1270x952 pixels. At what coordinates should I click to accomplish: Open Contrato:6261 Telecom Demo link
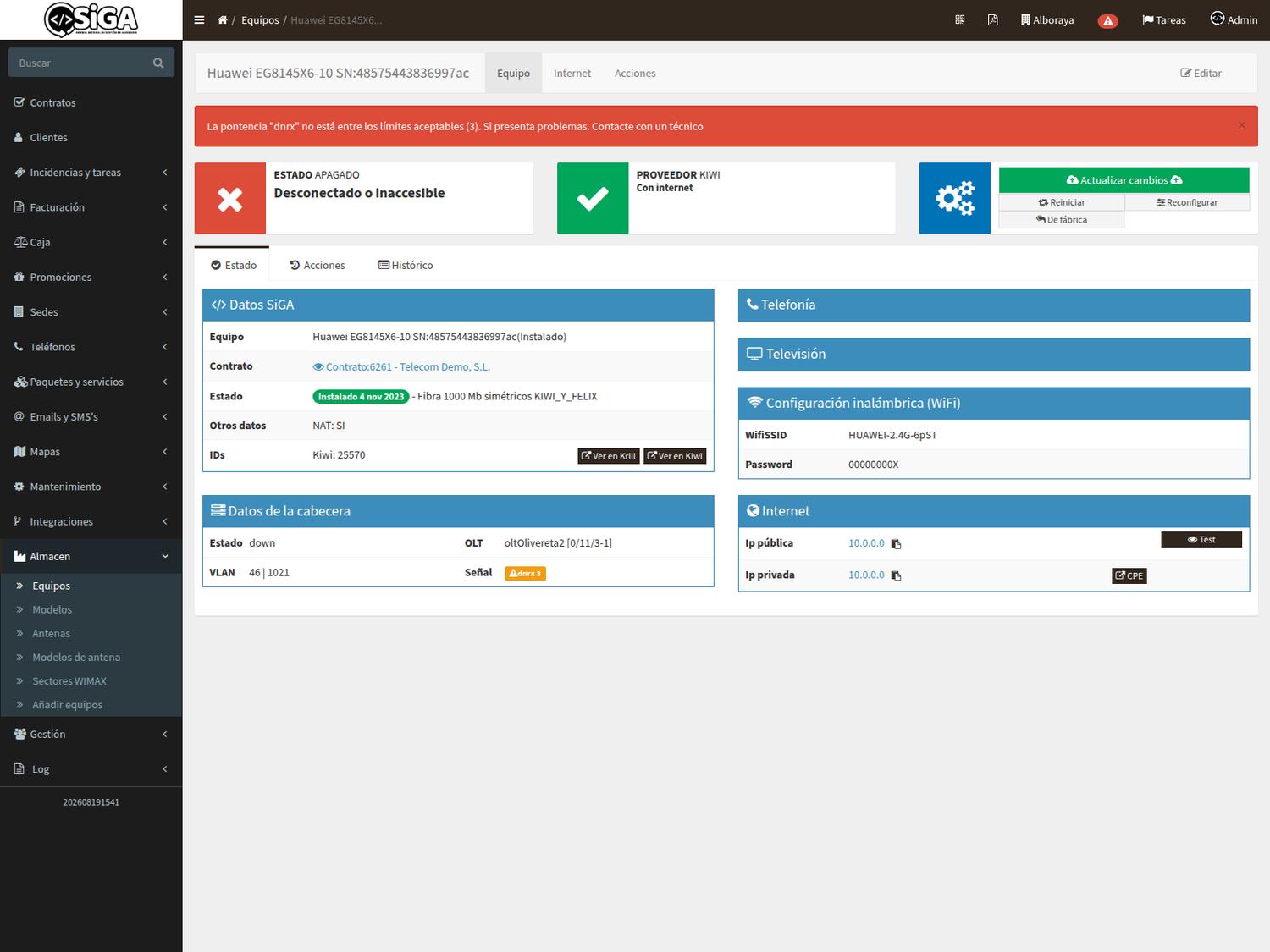(x=401, y=367)
